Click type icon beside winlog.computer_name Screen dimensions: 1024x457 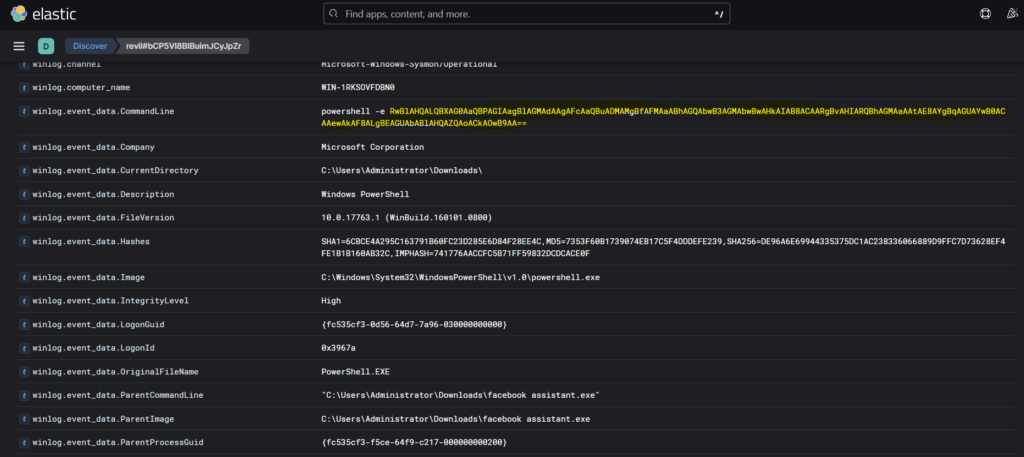point(23,87)
